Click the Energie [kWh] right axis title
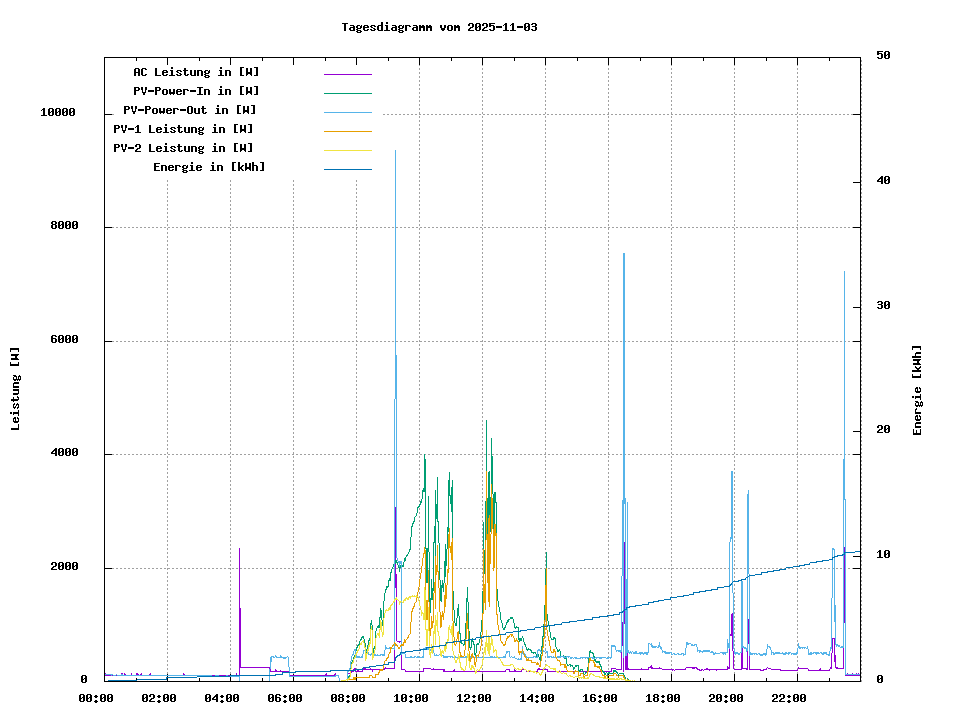 coord(917,390)
